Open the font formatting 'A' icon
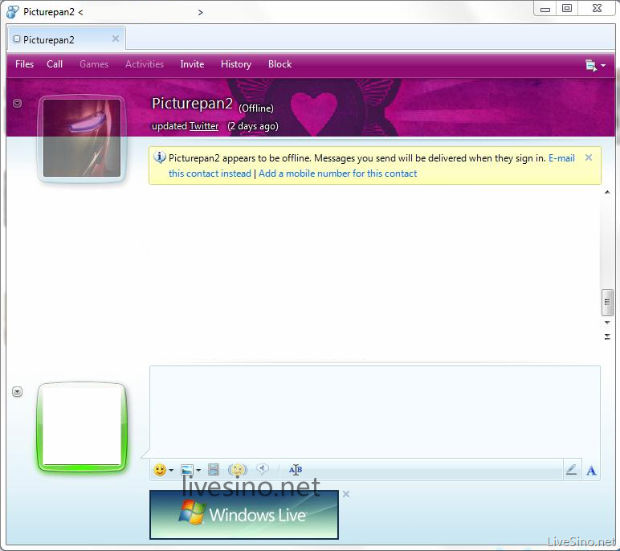This screenshot has width=620, height=551. click(591, 470)
